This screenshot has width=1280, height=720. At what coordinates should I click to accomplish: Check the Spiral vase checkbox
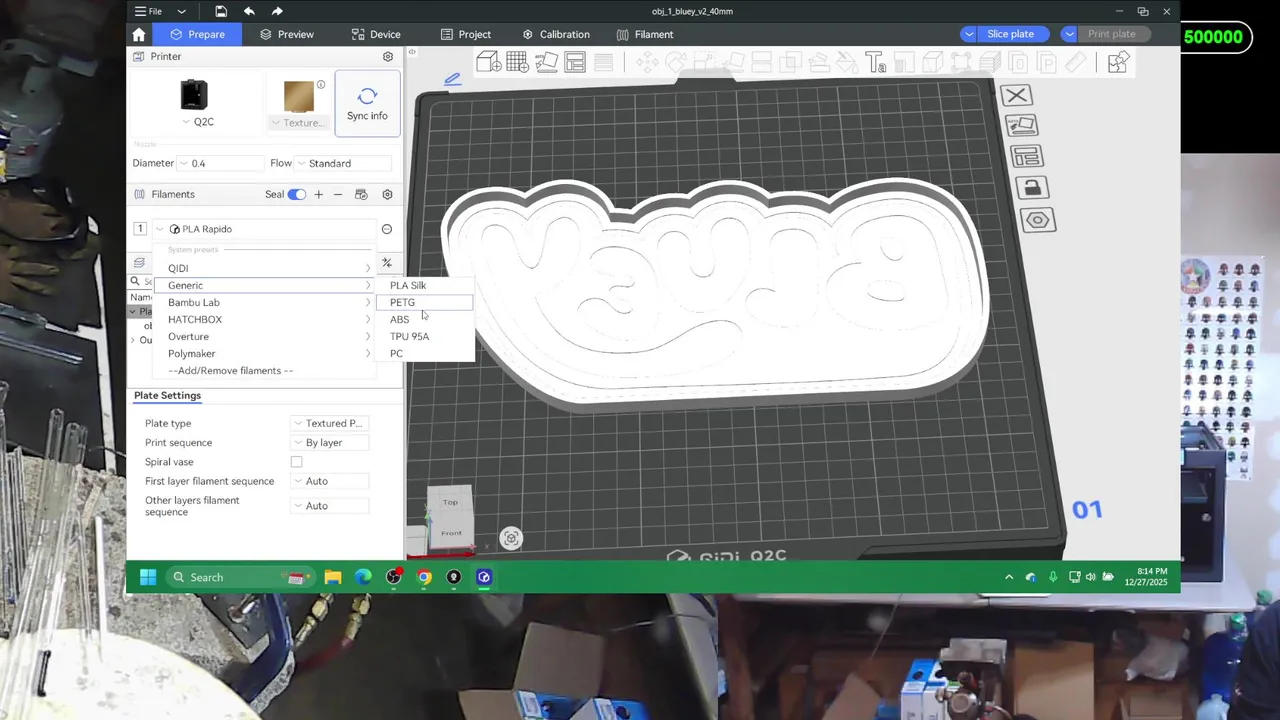click(296, 462)
